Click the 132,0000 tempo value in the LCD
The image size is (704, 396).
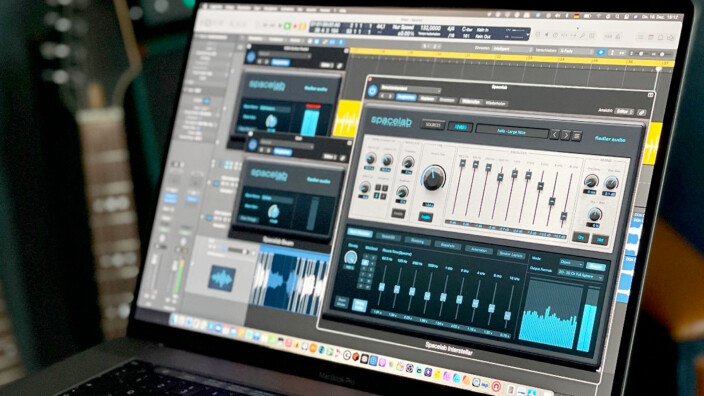(x=430, y=28)
